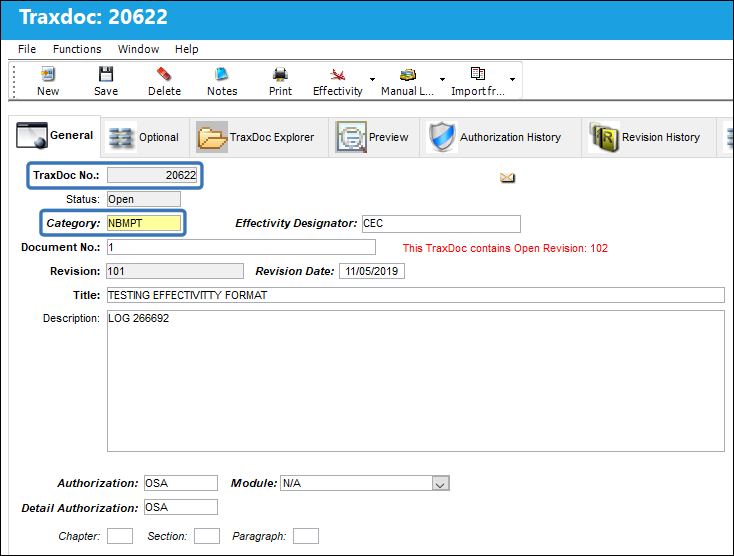Click the Section input box

point(207,536)
